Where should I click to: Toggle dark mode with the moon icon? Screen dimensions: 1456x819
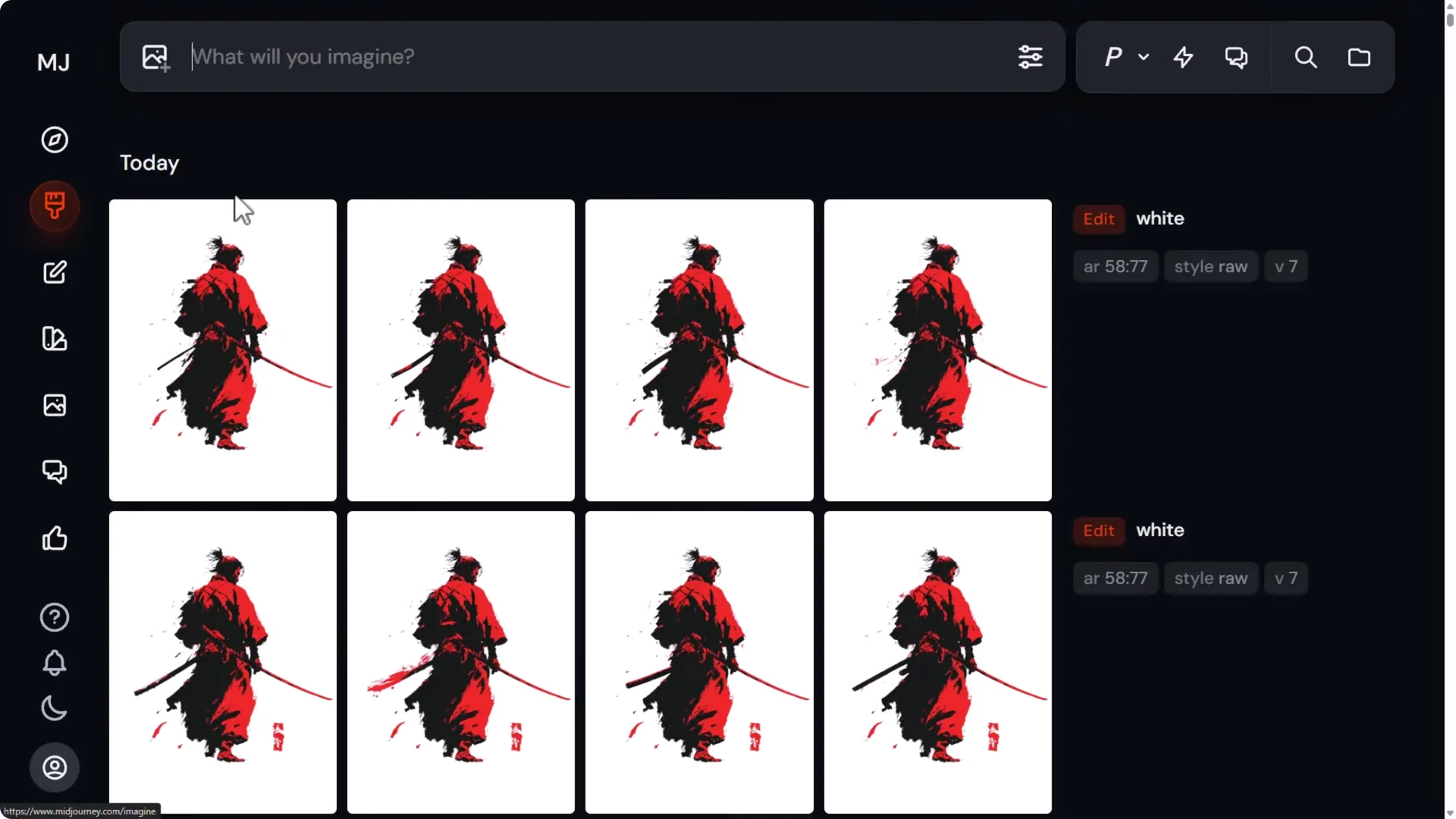tap(54, 709)
